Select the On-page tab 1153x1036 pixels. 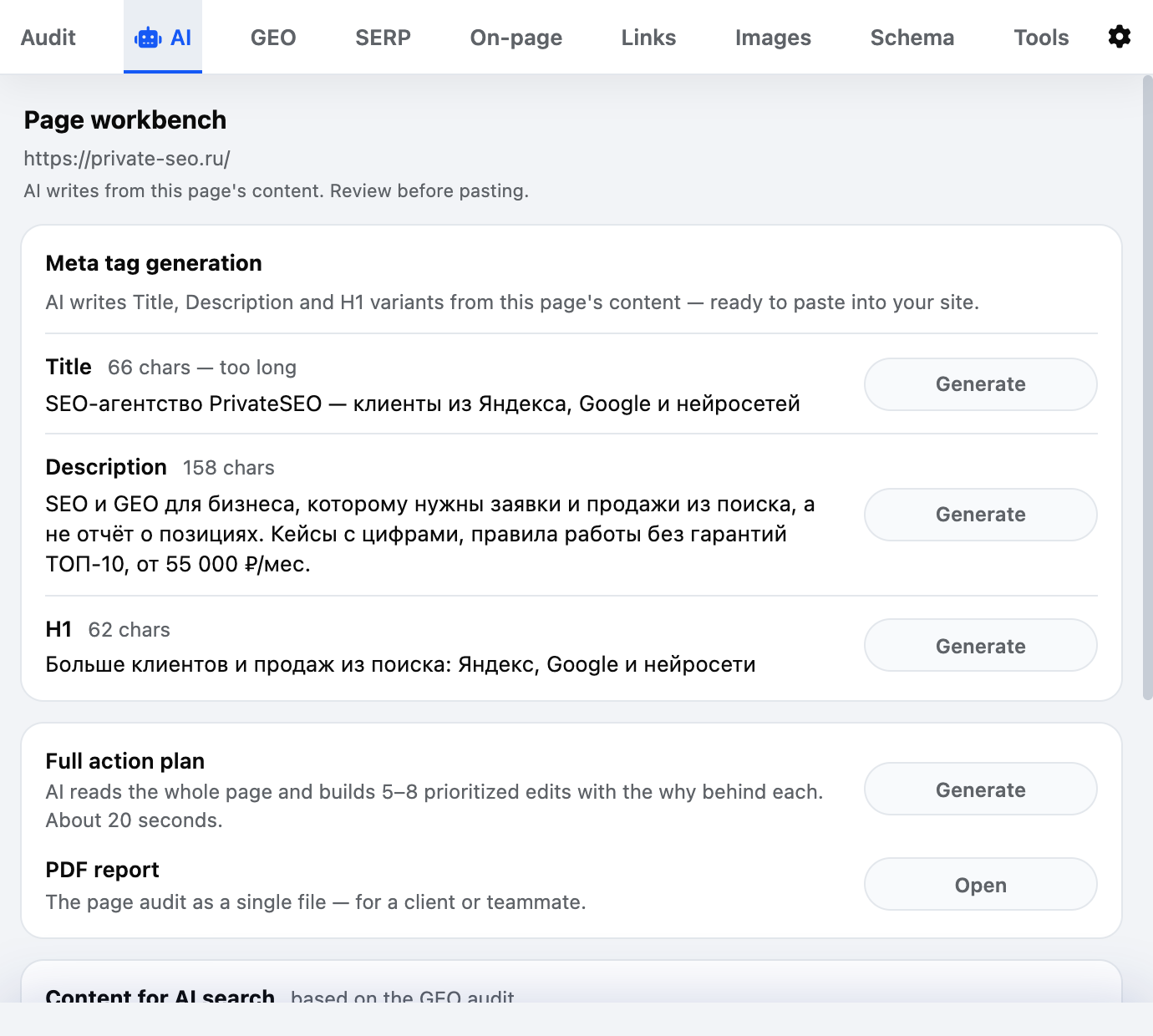(516, 38)
